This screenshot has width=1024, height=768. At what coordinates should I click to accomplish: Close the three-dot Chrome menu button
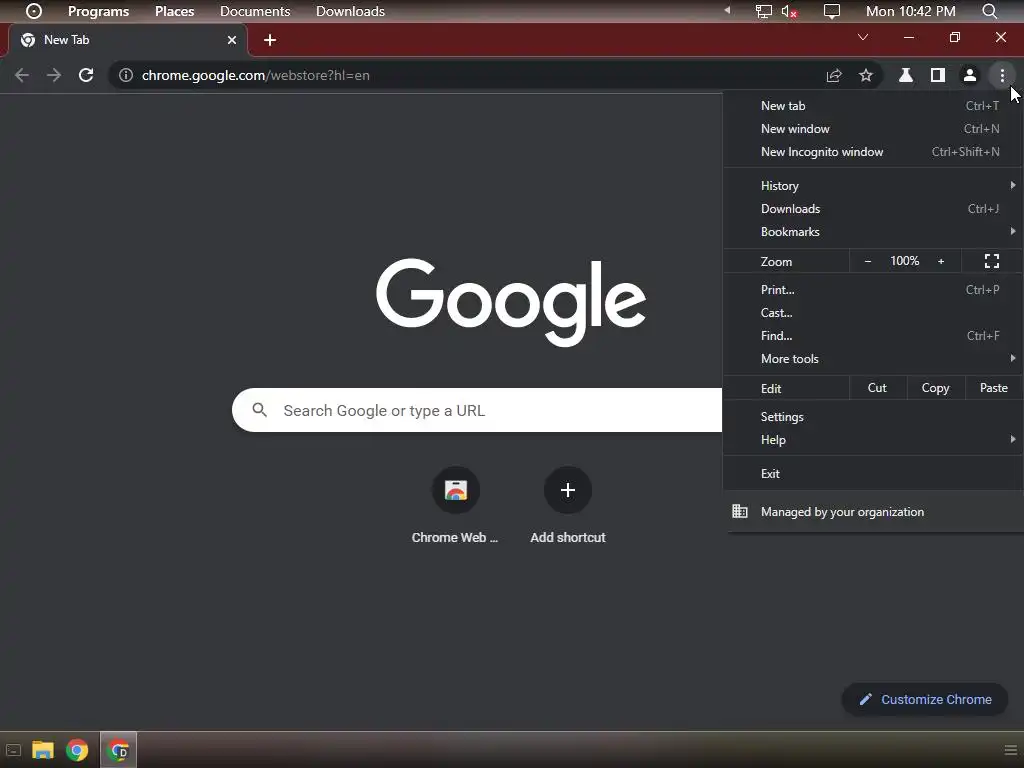click(1002, 75)
